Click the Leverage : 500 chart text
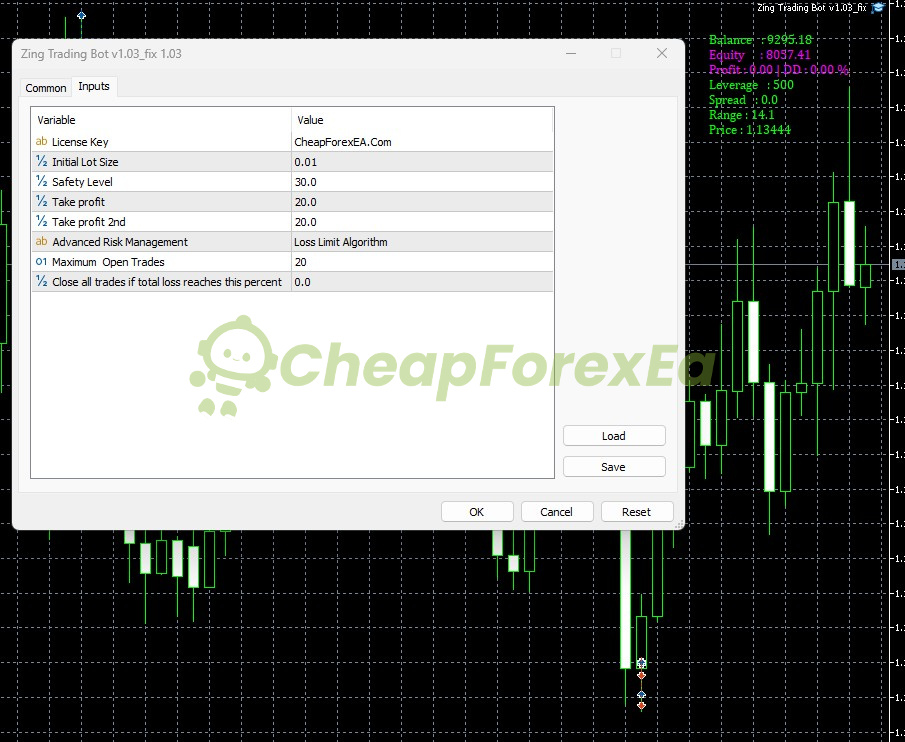This screenshot has height=742, width=905. coord(751,85)
